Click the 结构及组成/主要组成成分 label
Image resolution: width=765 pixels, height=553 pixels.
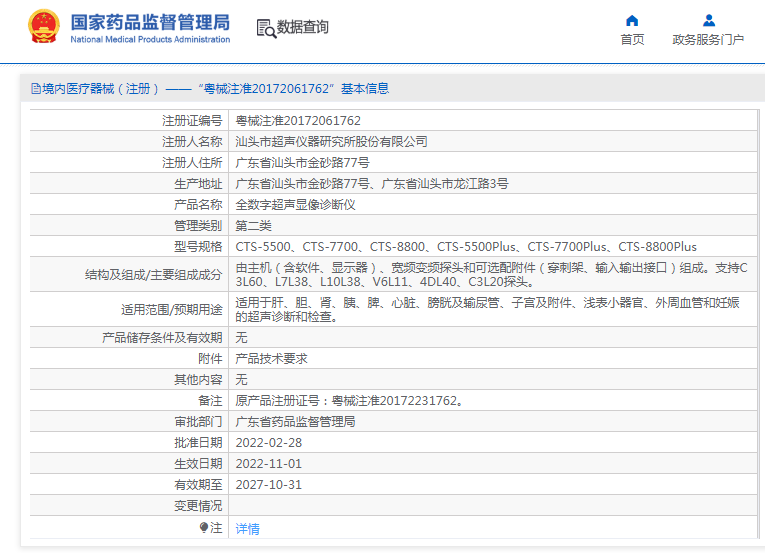coord(154,275)
